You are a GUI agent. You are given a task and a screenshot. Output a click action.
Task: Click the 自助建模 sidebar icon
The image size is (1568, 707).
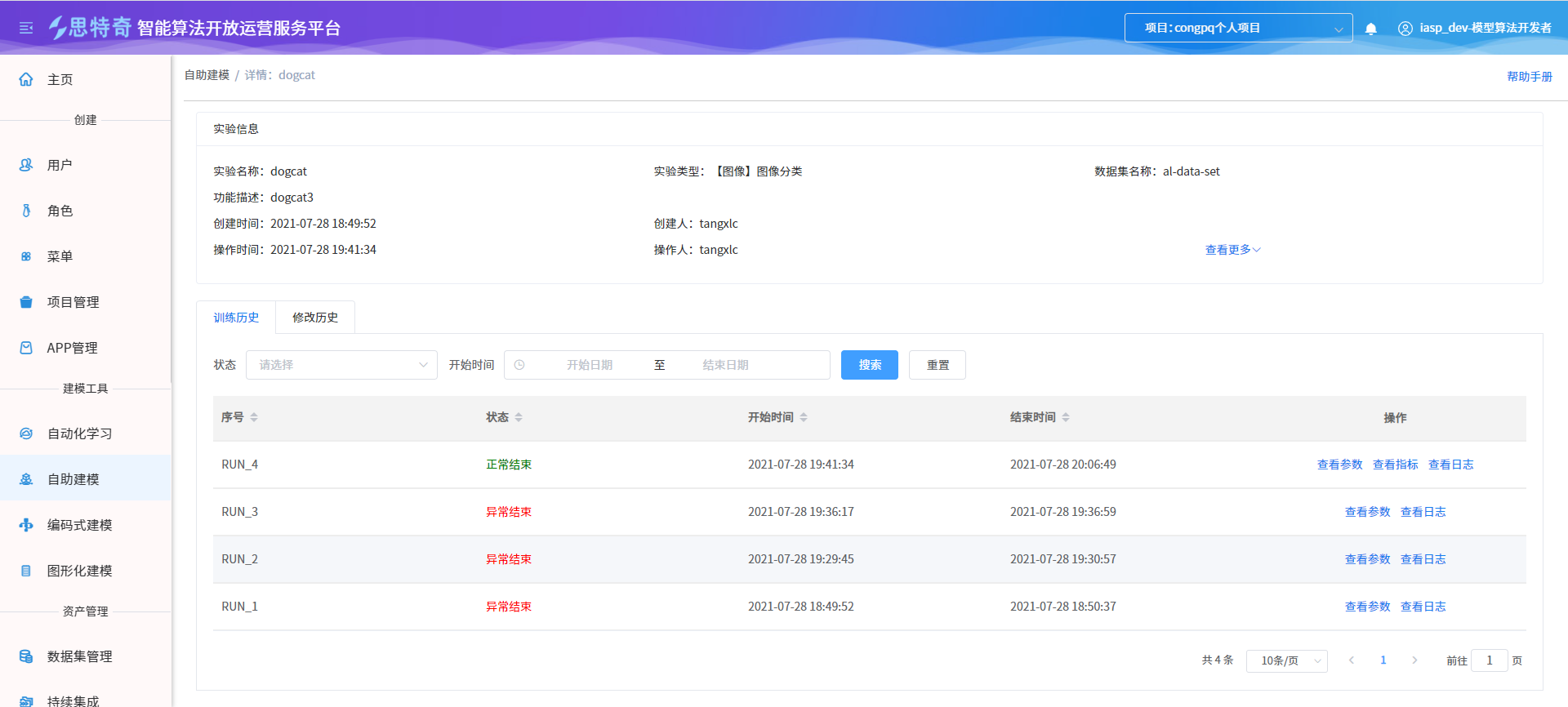(26, 479)
